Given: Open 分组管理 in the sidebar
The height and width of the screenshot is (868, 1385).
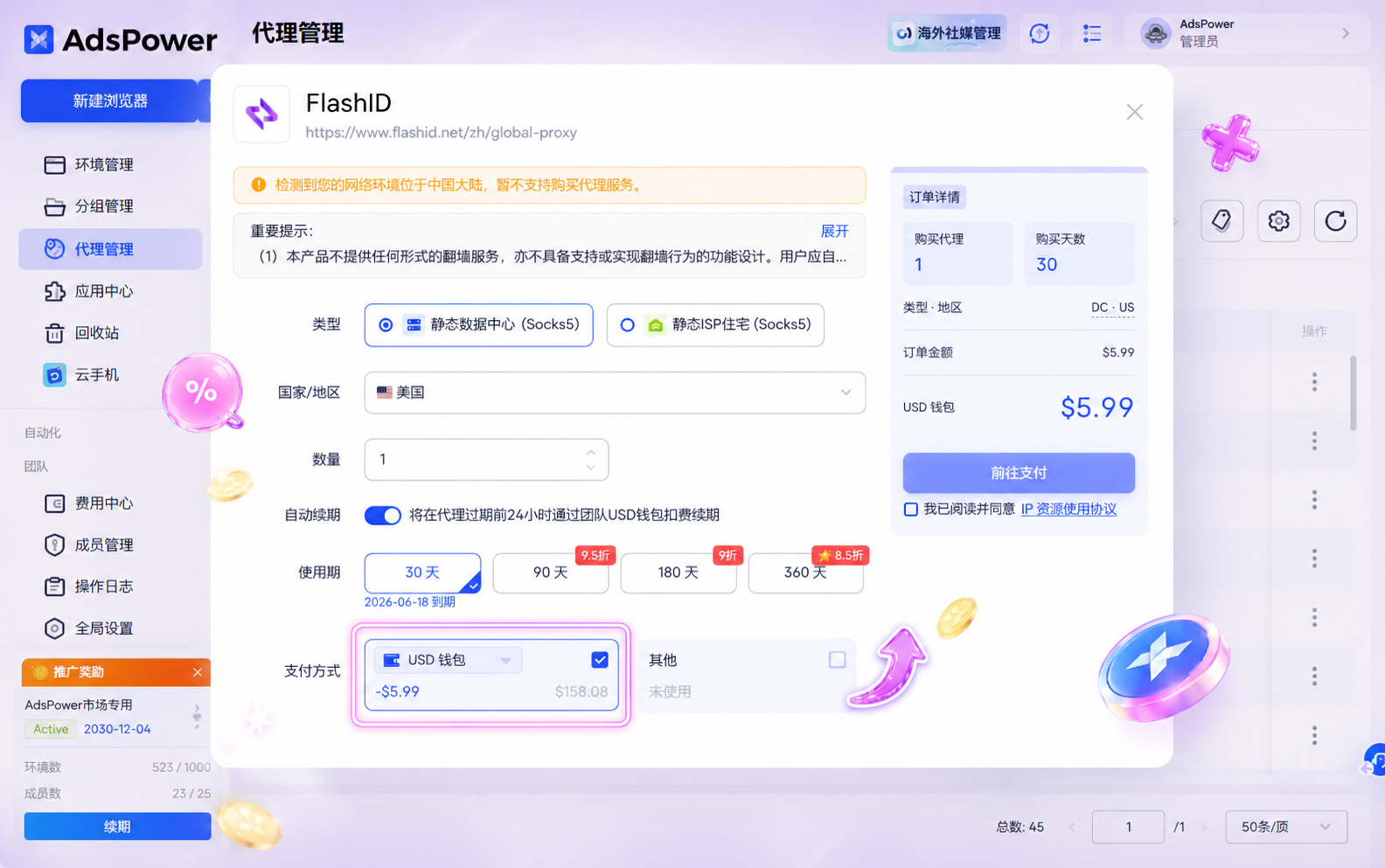Looking at the screenshot, I should (110, 206).
